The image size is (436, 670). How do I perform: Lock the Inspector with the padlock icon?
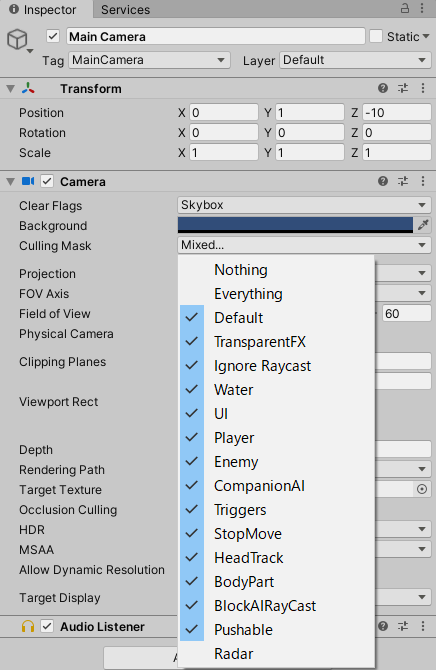tap(404, 8)
